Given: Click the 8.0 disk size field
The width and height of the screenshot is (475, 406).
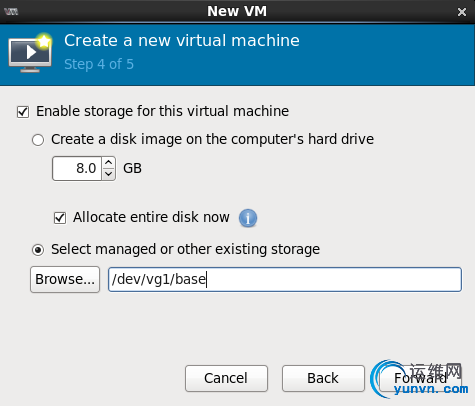Looking at the screenshot, I should [77, 168].
